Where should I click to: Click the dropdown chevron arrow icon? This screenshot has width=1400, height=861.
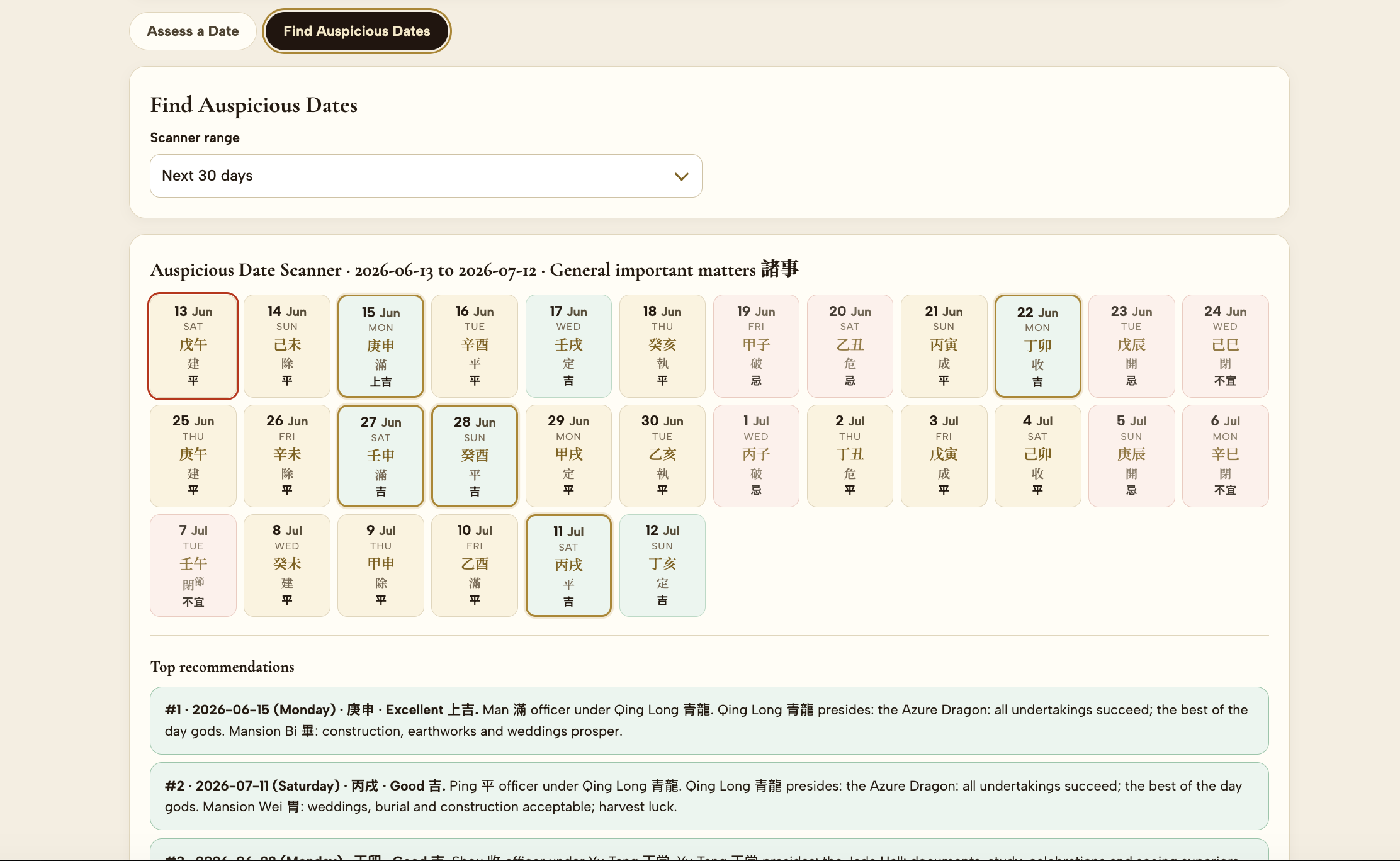(681, 176)
